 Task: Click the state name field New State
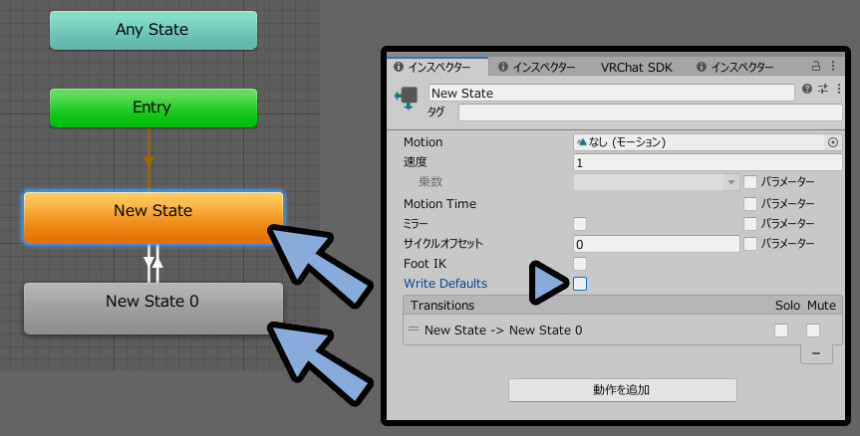(611, 93)
